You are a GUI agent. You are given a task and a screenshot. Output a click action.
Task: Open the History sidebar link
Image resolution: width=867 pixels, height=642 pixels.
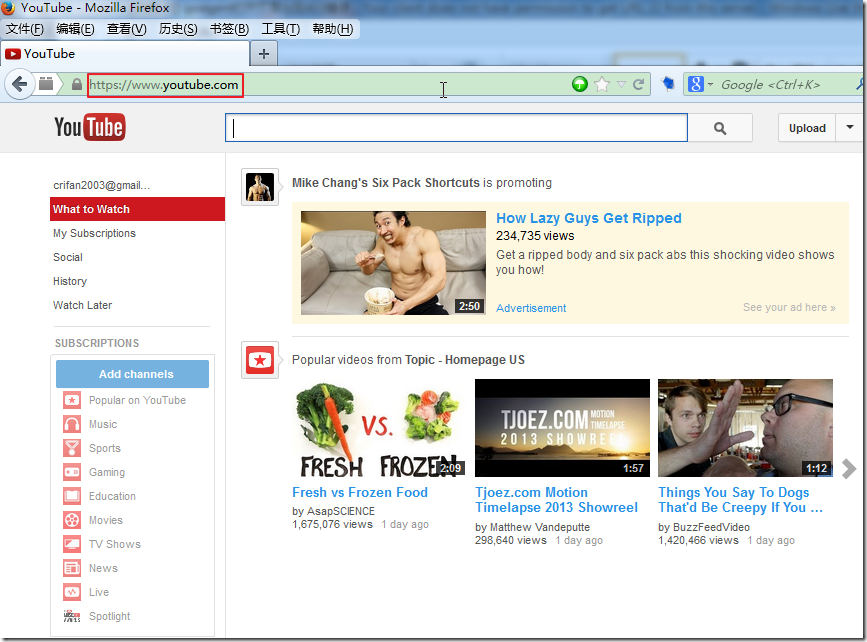tap(70, 281)
